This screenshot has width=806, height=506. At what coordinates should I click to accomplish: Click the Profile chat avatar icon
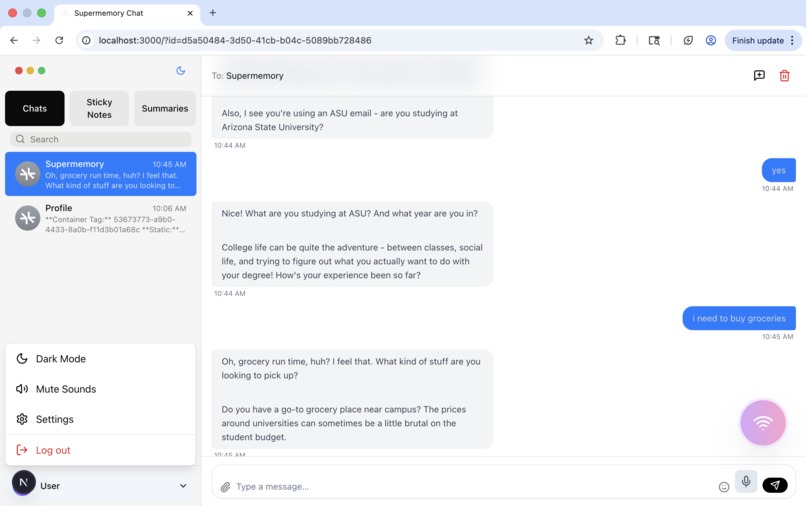click(28, 218)
